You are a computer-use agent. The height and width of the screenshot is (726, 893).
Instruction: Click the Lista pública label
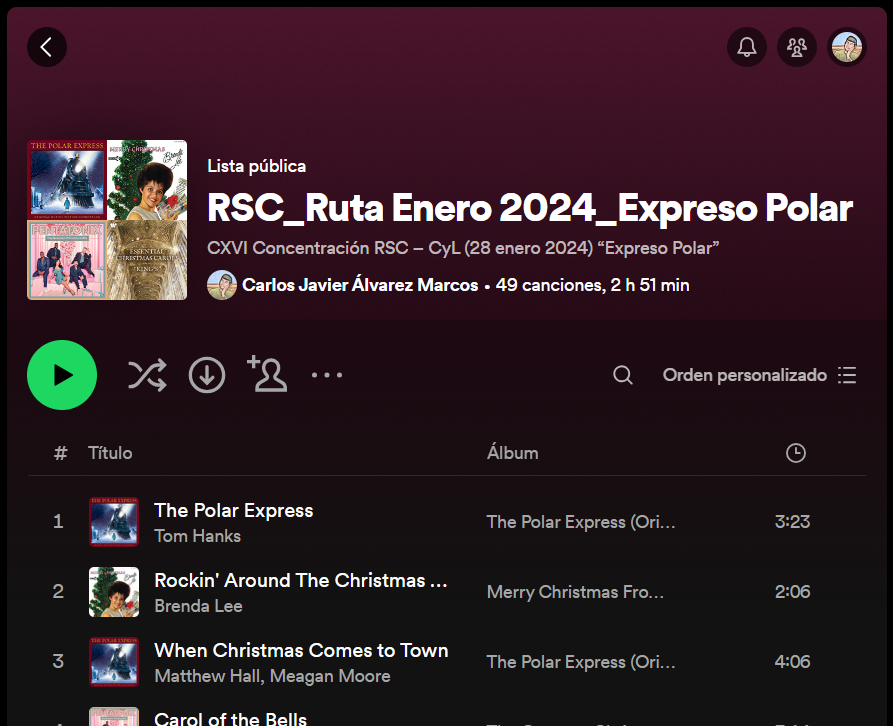tap(257, 166)
